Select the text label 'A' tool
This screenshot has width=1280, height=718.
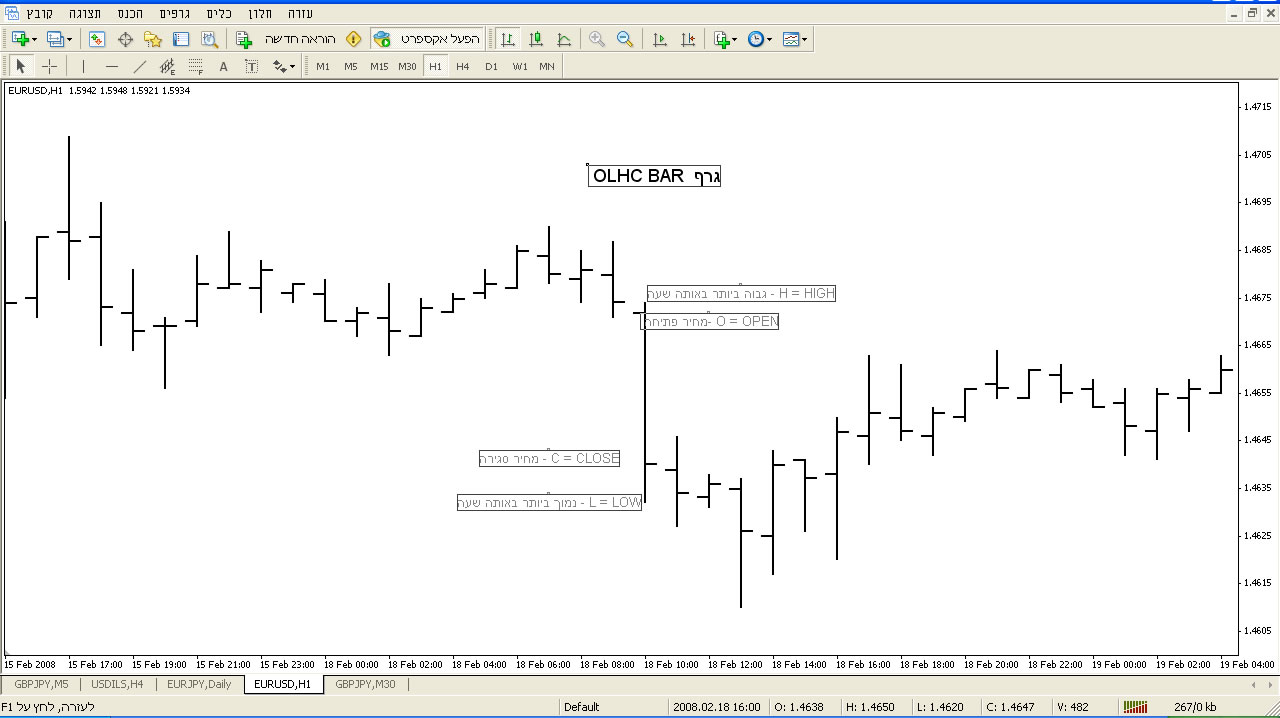(223, 67)
